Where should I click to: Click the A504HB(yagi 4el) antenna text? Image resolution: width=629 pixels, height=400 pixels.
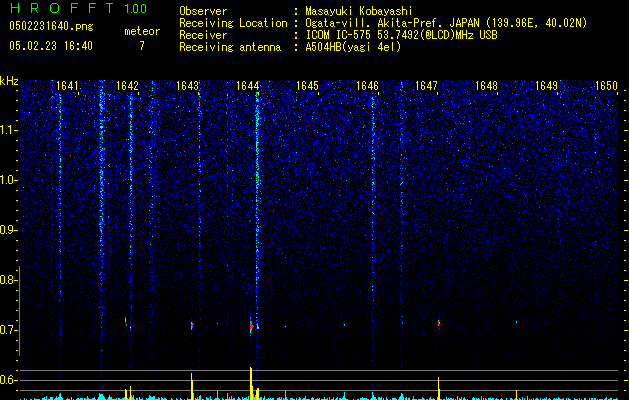(353, 47)
